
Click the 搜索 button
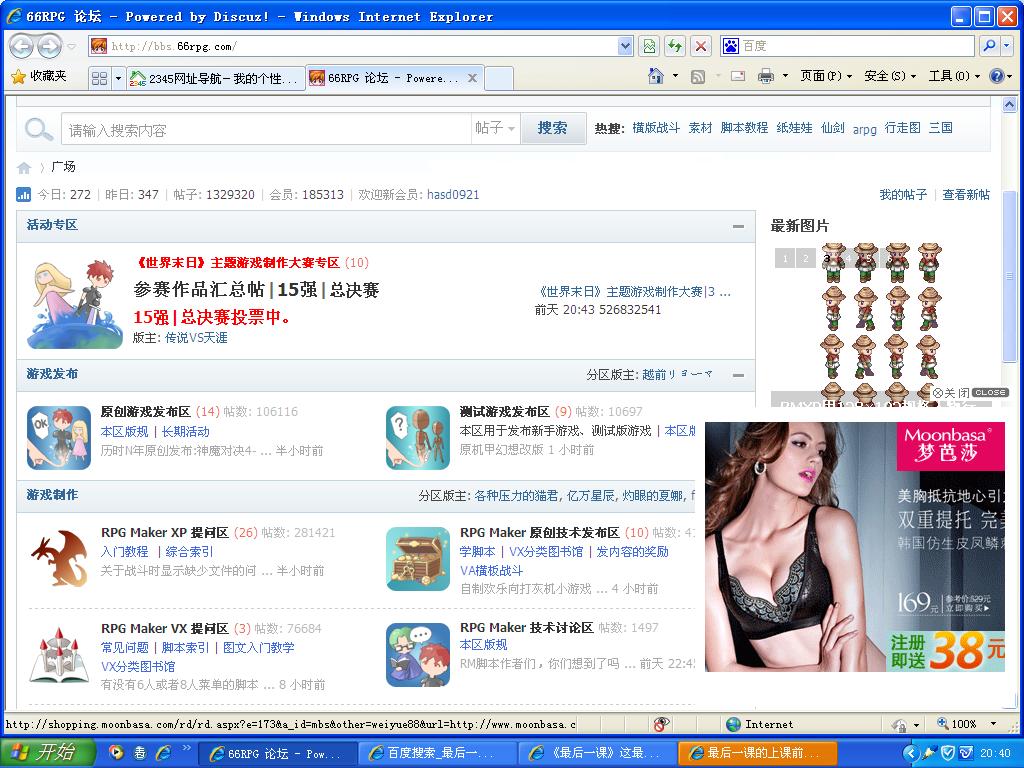click(x=552, y=128)
